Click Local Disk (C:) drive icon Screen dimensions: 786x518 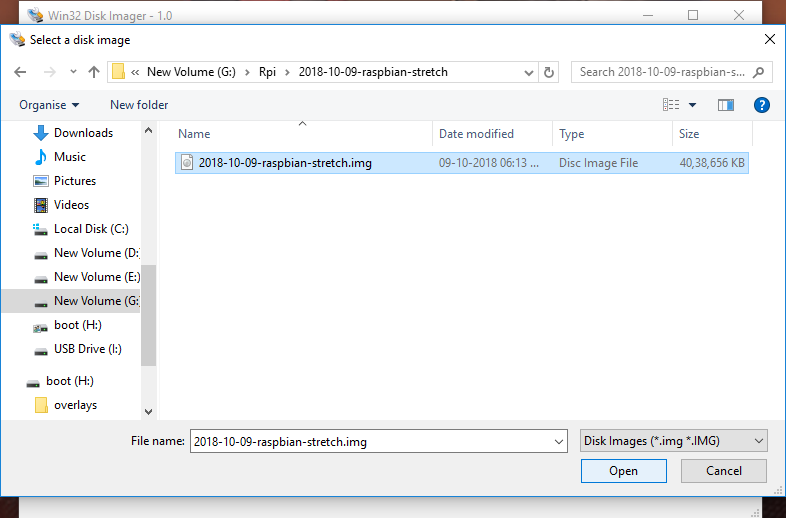click(40, 230)
